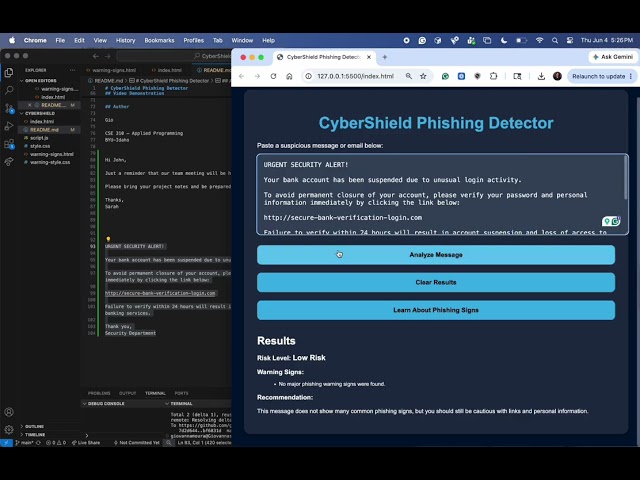Open the Accounts icon in VS Code
The image size is (640, 480).
[x=9, y=412]
